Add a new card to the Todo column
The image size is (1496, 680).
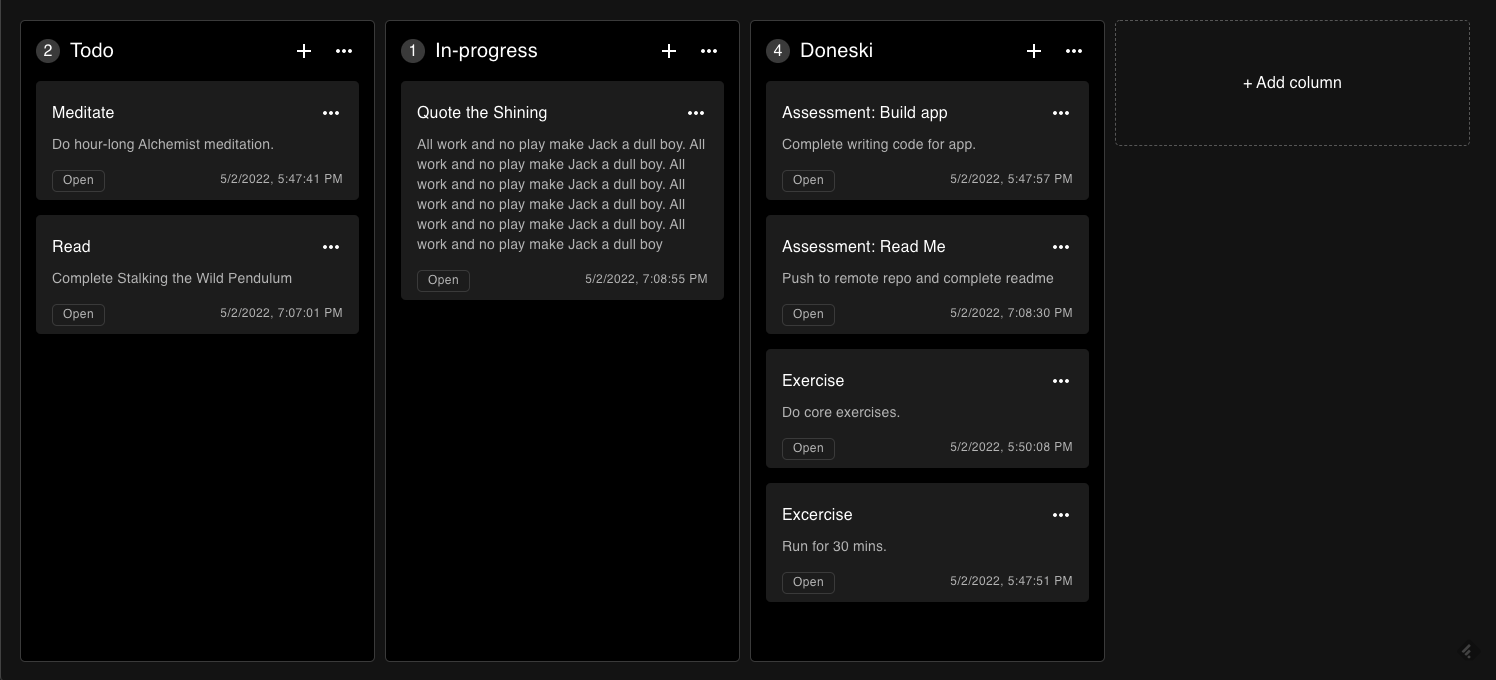tap(304, 51)
